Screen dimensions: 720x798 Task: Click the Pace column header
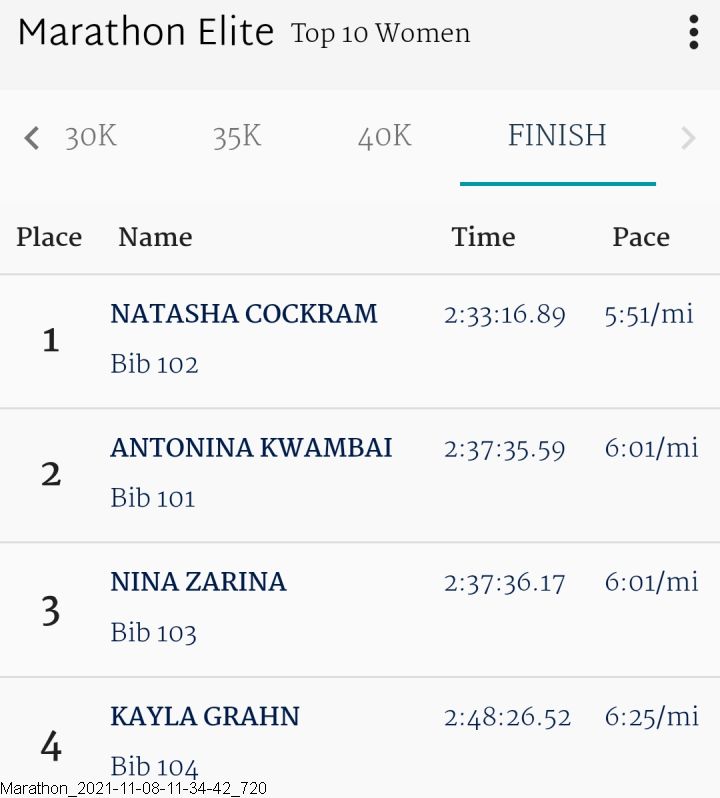pos(641,237)
